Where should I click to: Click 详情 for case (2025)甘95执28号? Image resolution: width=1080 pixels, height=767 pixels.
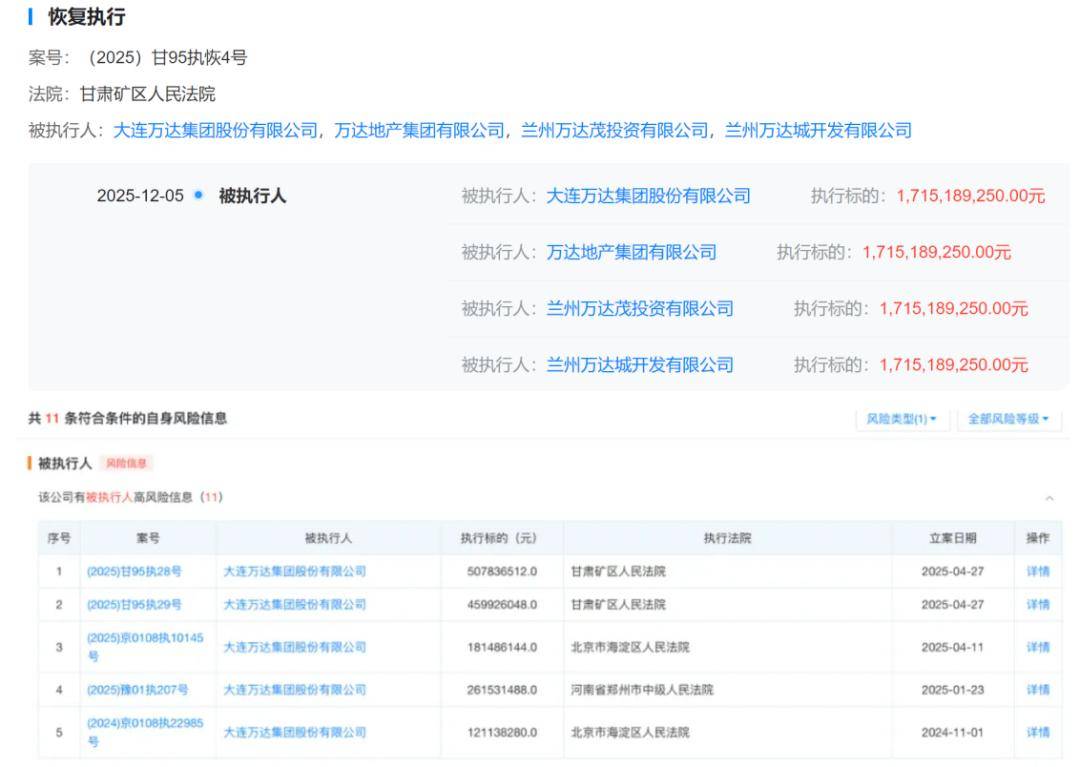click(x=1039, y=570)
